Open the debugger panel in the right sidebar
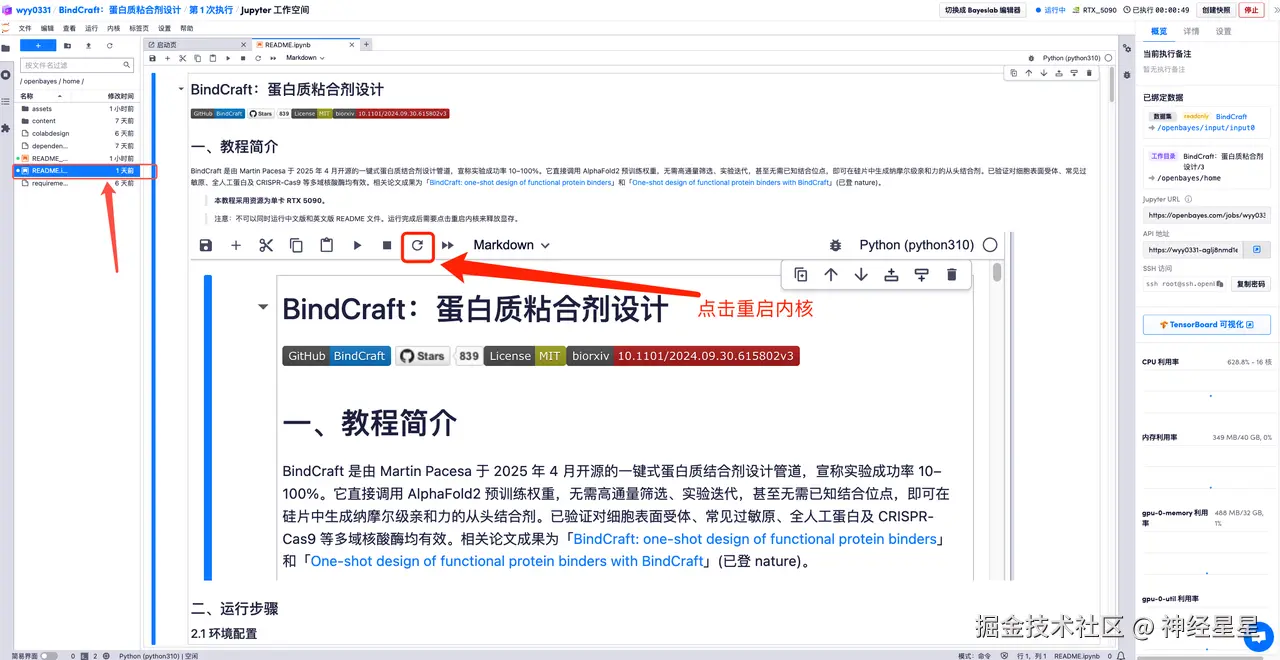The height and width of the screenshot is (660, 1280). point(1127,75)
